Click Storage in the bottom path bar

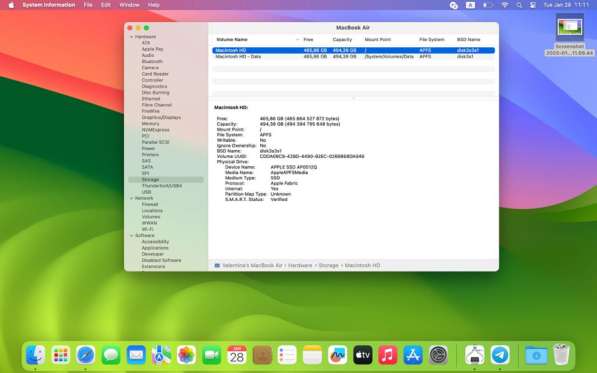(x=328, y=265)
